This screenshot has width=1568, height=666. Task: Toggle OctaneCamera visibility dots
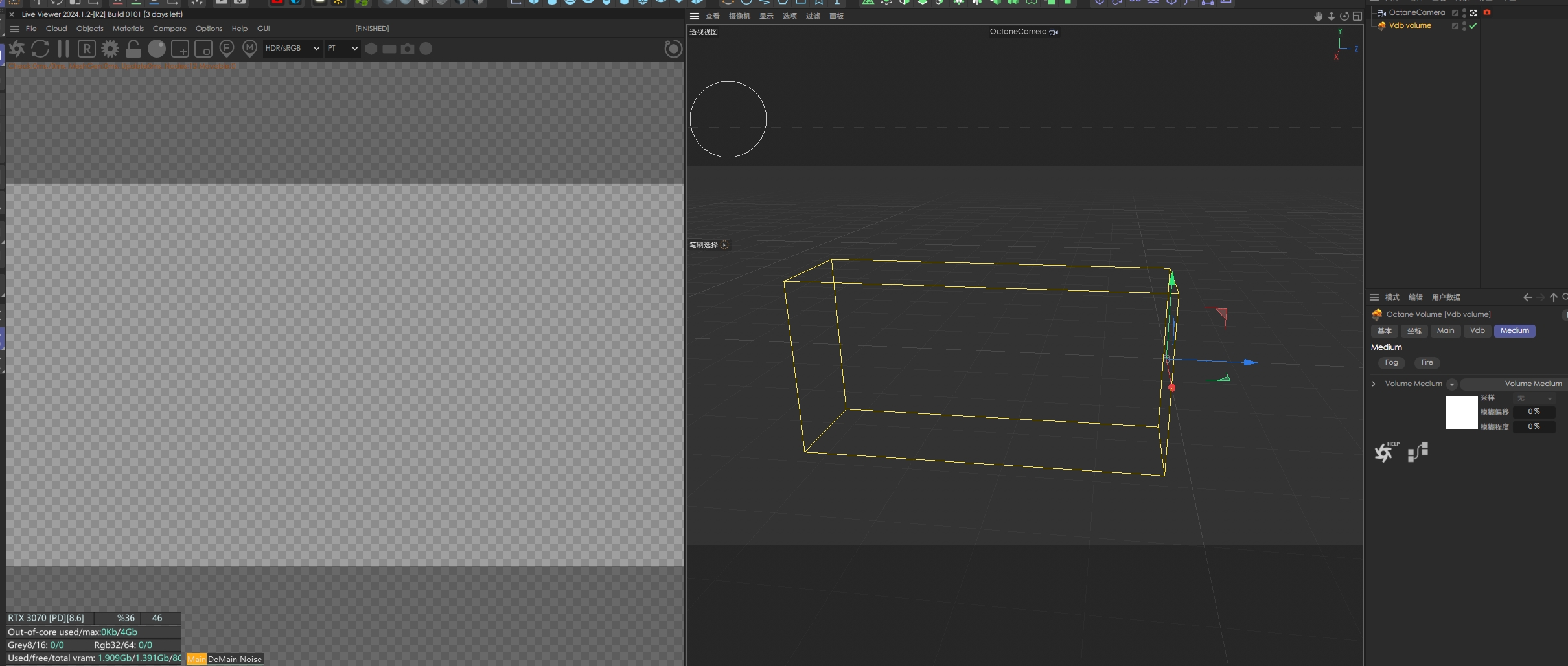point(1464,12)
